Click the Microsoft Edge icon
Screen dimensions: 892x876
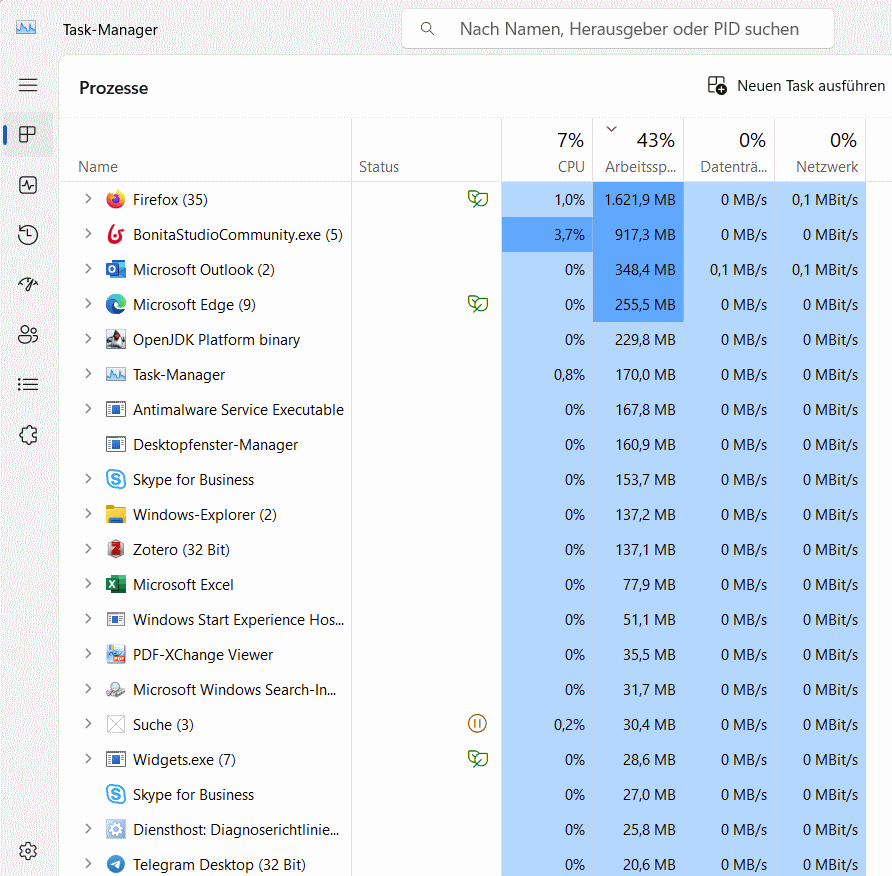pyautogui.click(x=115, y=304)
